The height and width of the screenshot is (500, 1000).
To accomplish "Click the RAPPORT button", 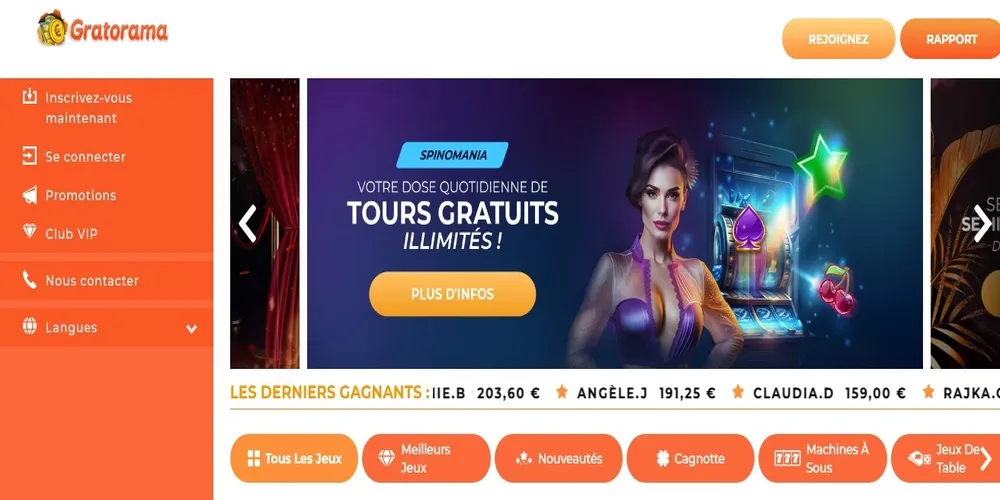I will (952, 39).
